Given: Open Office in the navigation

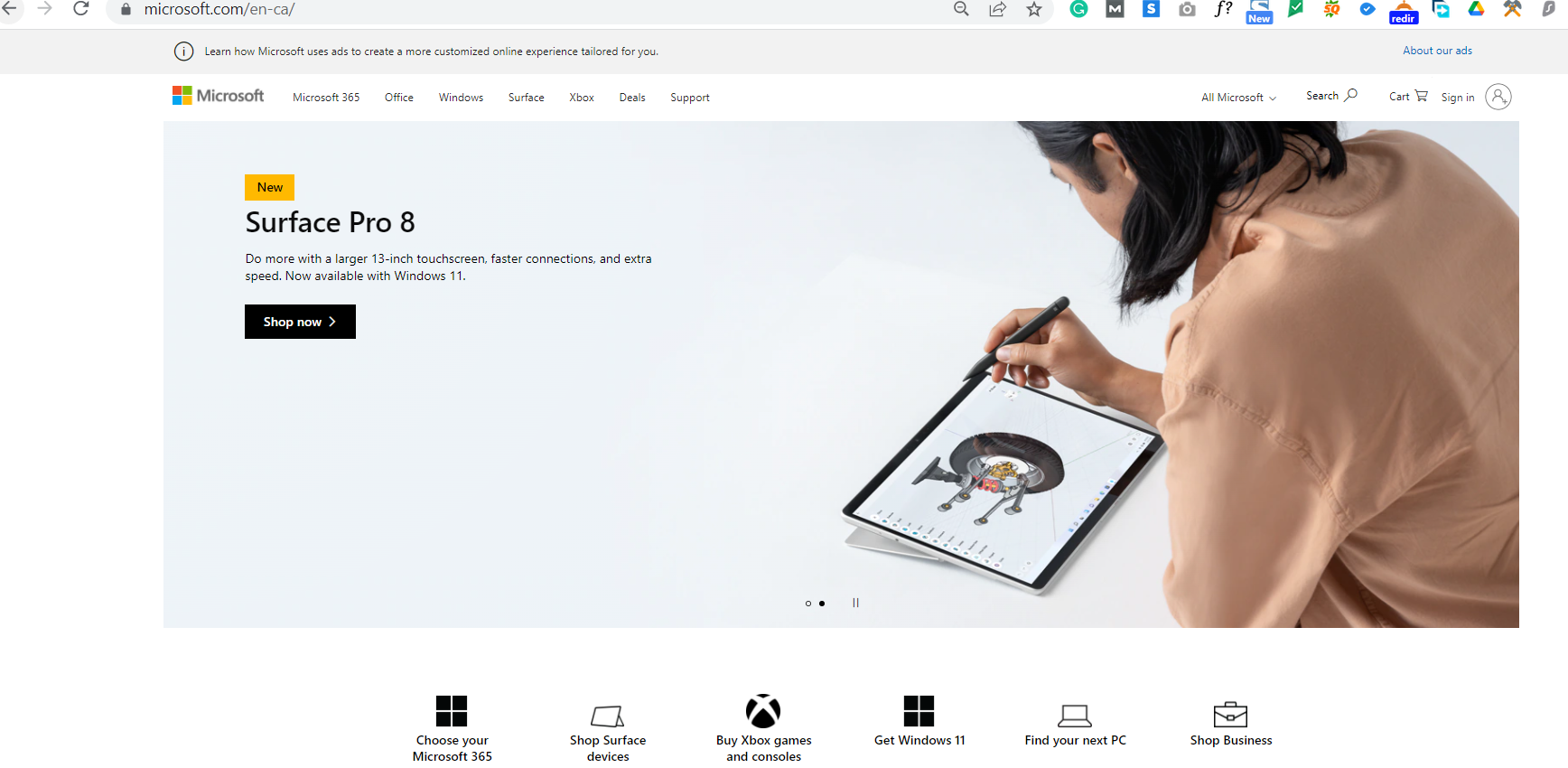Looking at the screenshot, I should (x=399, y=98).
